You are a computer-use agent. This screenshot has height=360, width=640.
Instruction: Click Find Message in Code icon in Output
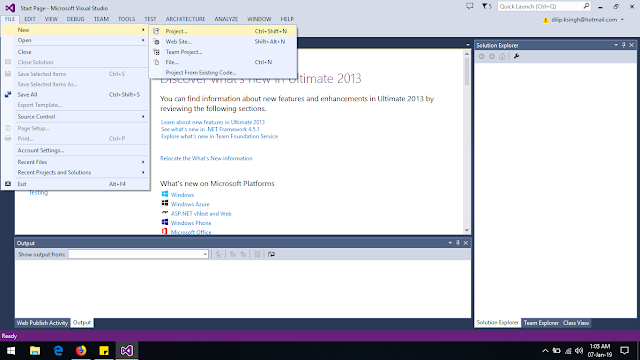coord(219,254)
